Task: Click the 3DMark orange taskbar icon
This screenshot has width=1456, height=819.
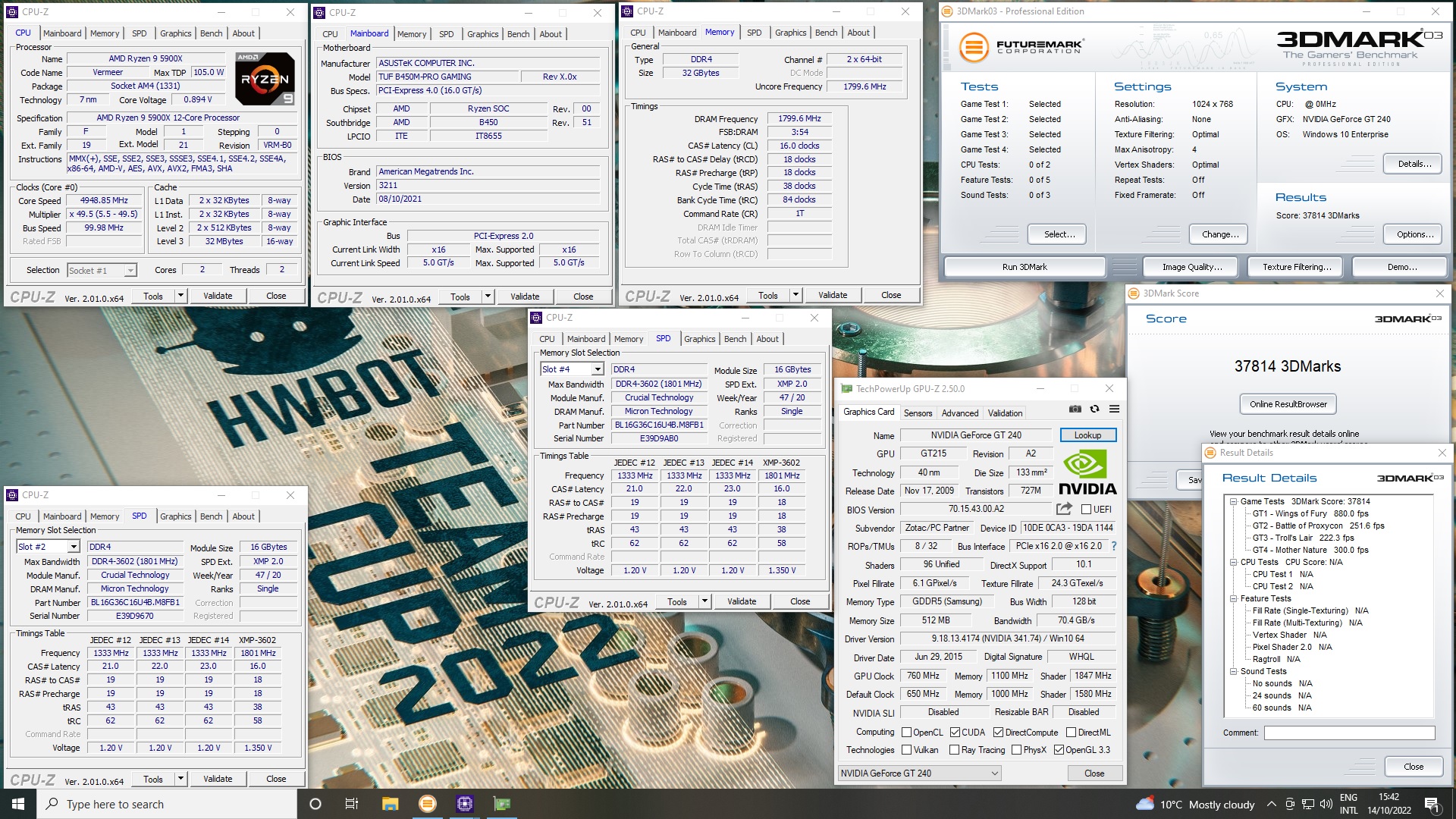Action: [428, 804]
